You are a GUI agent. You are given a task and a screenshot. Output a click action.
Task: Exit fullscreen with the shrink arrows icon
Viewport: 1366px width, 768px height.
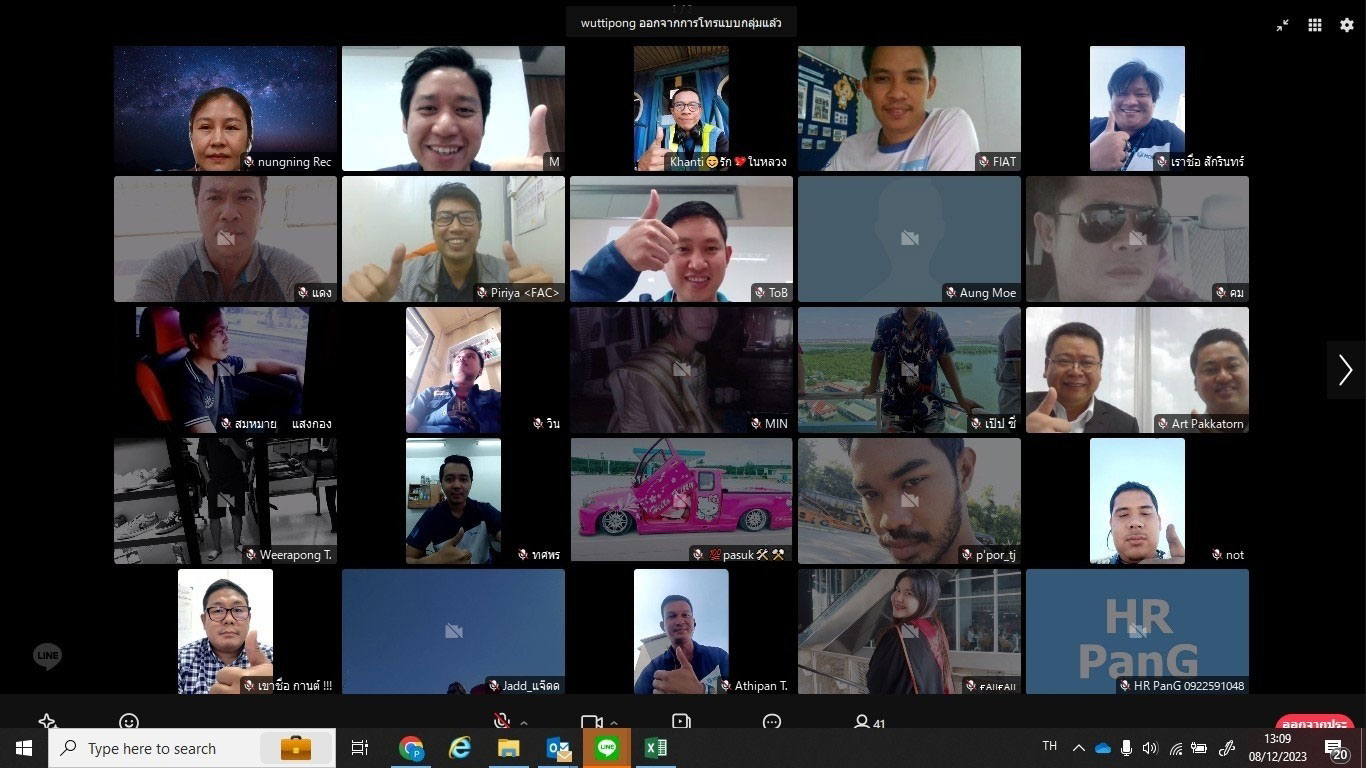pyautogui.click(x=1283, y=26)
